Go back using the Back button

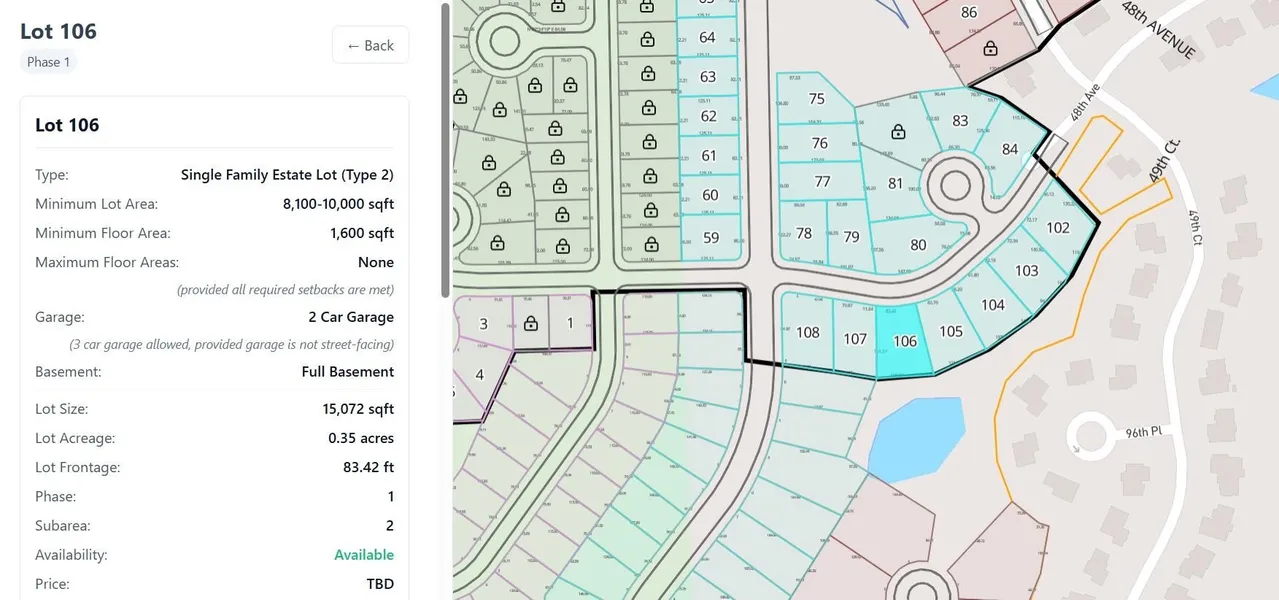(370, 45)
